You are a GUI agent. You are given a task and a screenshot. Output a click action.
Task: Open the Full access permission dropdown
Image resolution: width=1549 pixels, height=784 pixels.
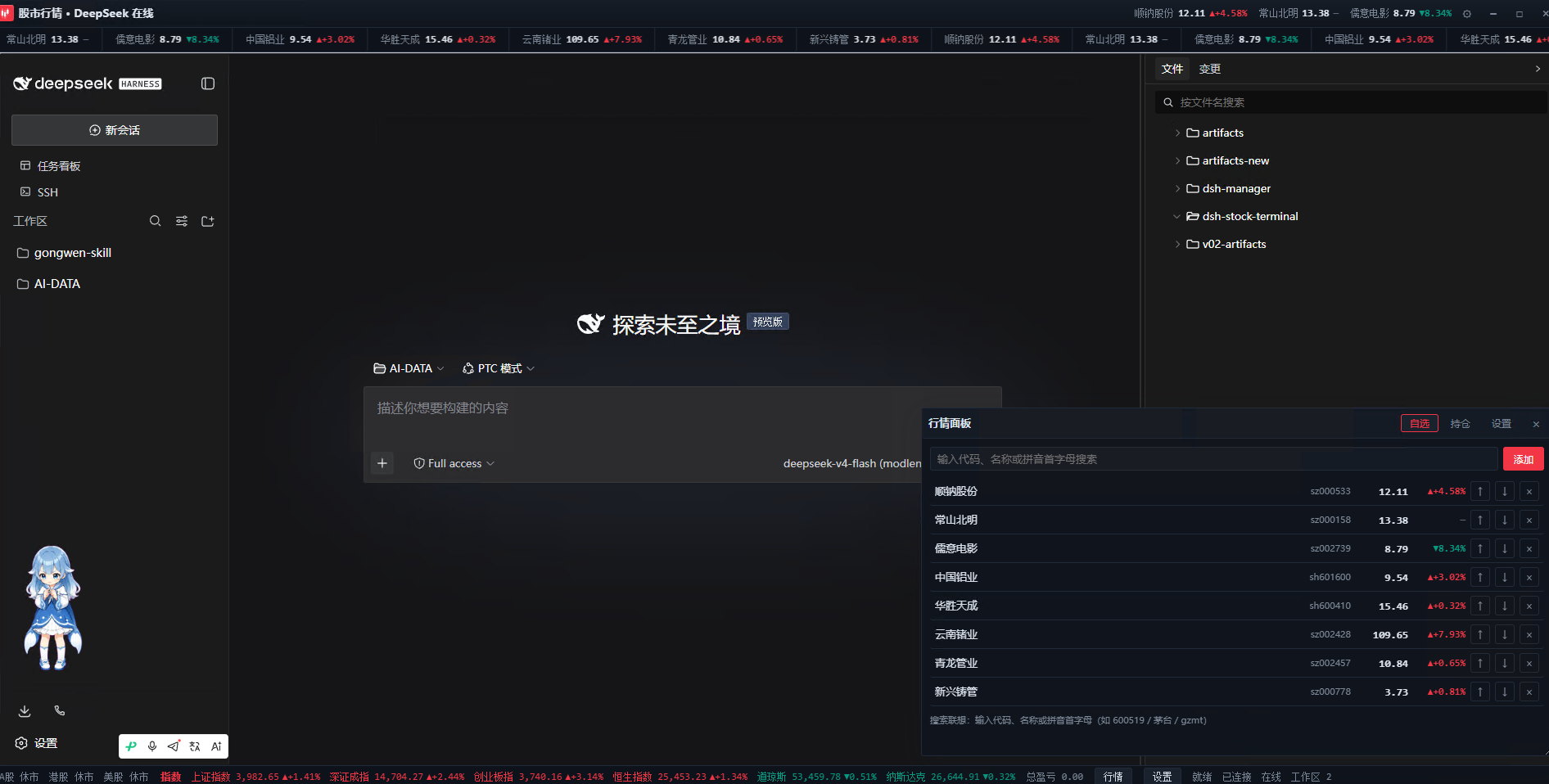coord(454,463)
